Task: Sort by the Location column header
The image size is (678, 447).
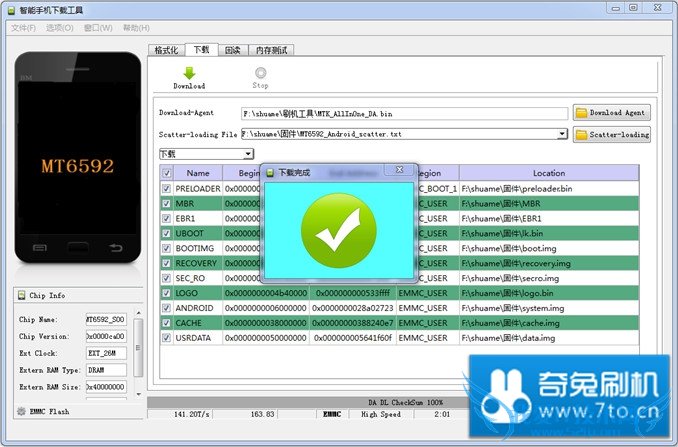Action: [x=549, y=173]
